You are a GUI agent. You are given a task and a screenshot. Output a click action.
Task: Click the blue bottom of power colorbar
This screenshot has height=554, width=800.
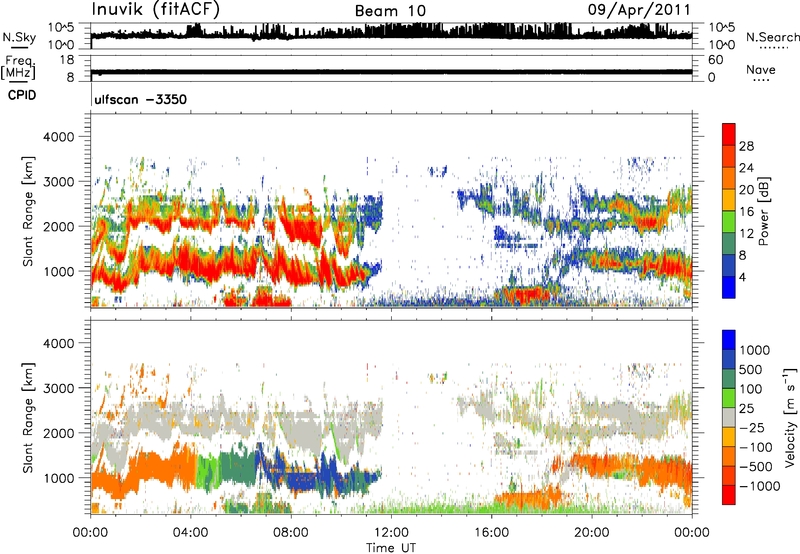[x=729, y=290]
